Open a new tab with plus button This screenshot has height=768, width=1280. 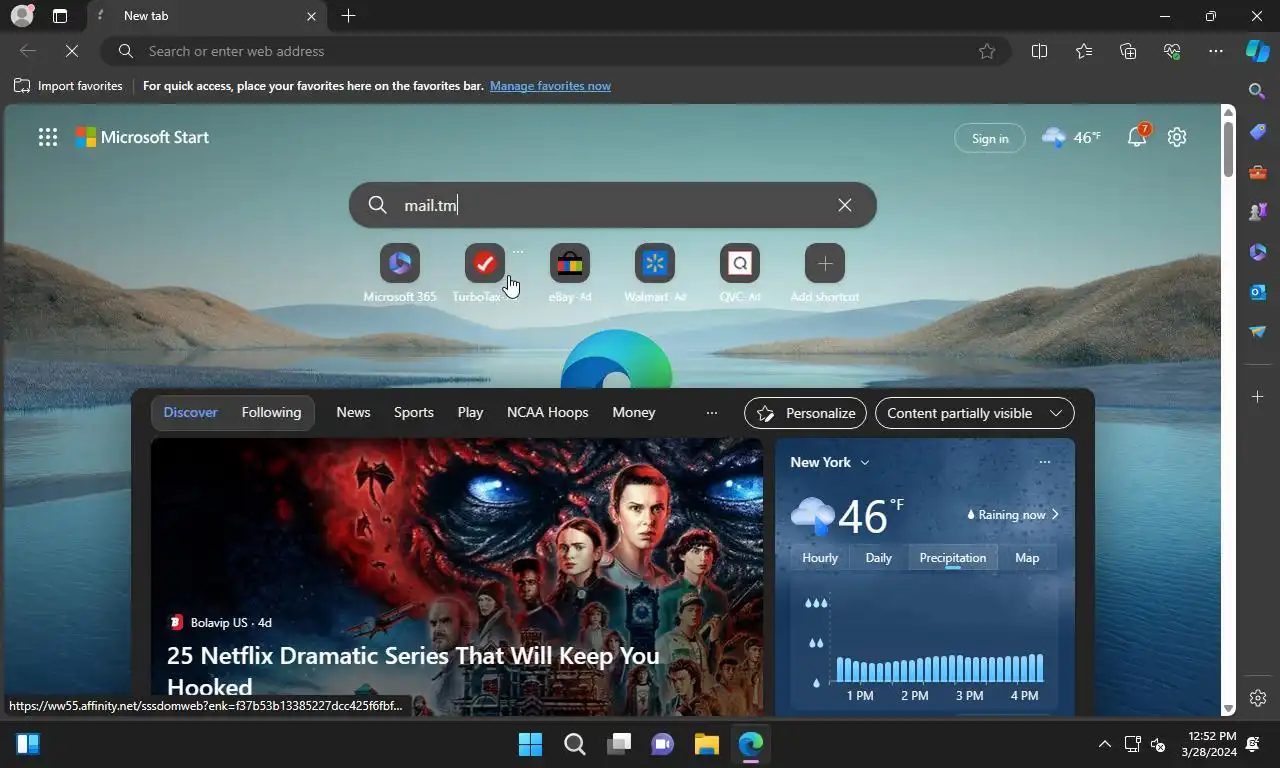click(348, 16)
